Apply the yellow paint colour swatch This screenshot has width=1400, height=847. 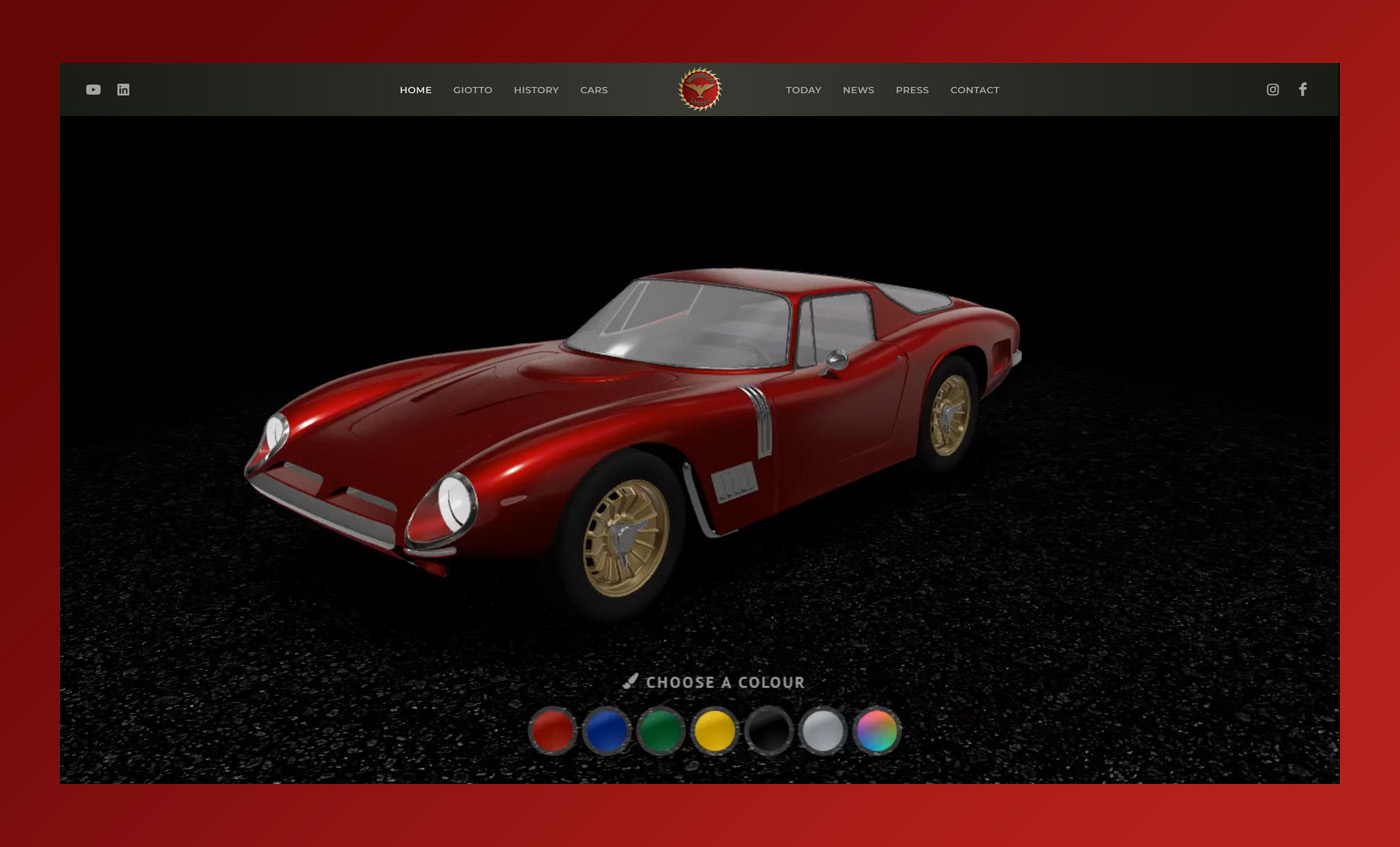point(714,731)
